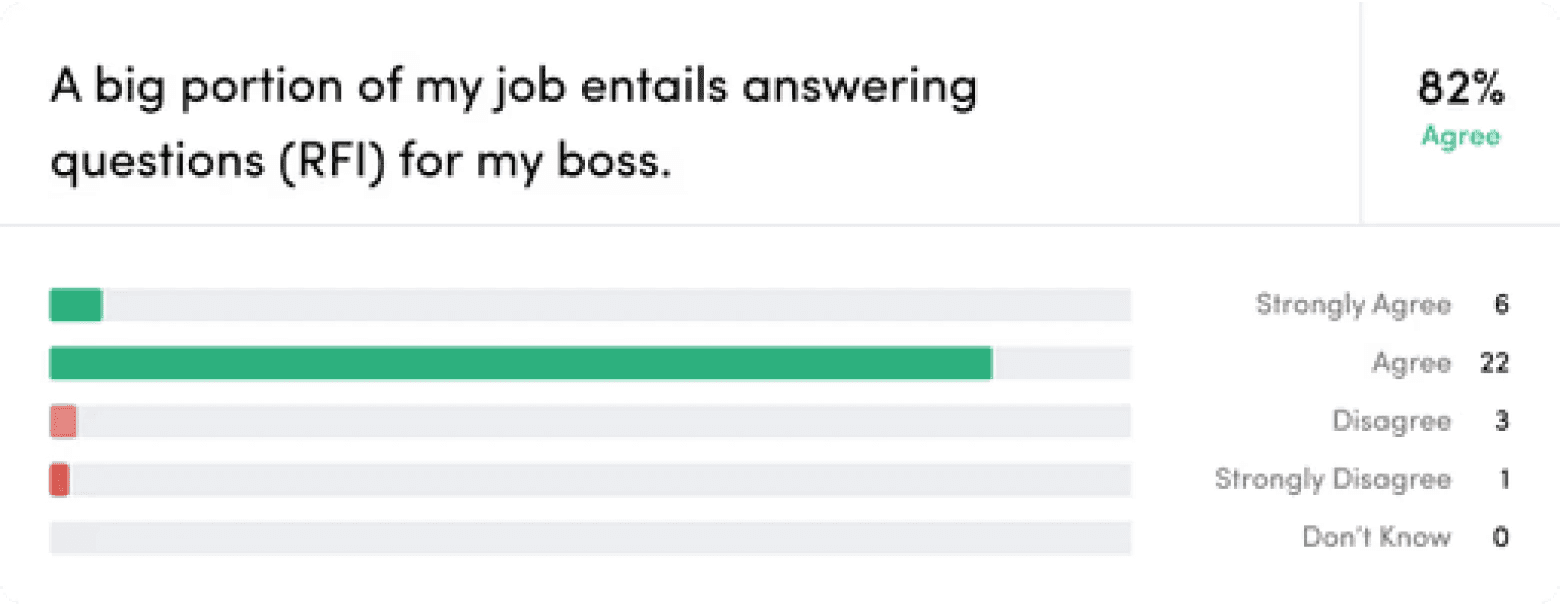Select the Agree response label

tap(1411, 364)
